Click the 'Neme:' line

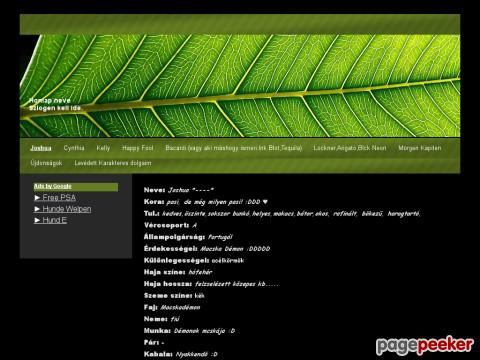pos(162,319)
